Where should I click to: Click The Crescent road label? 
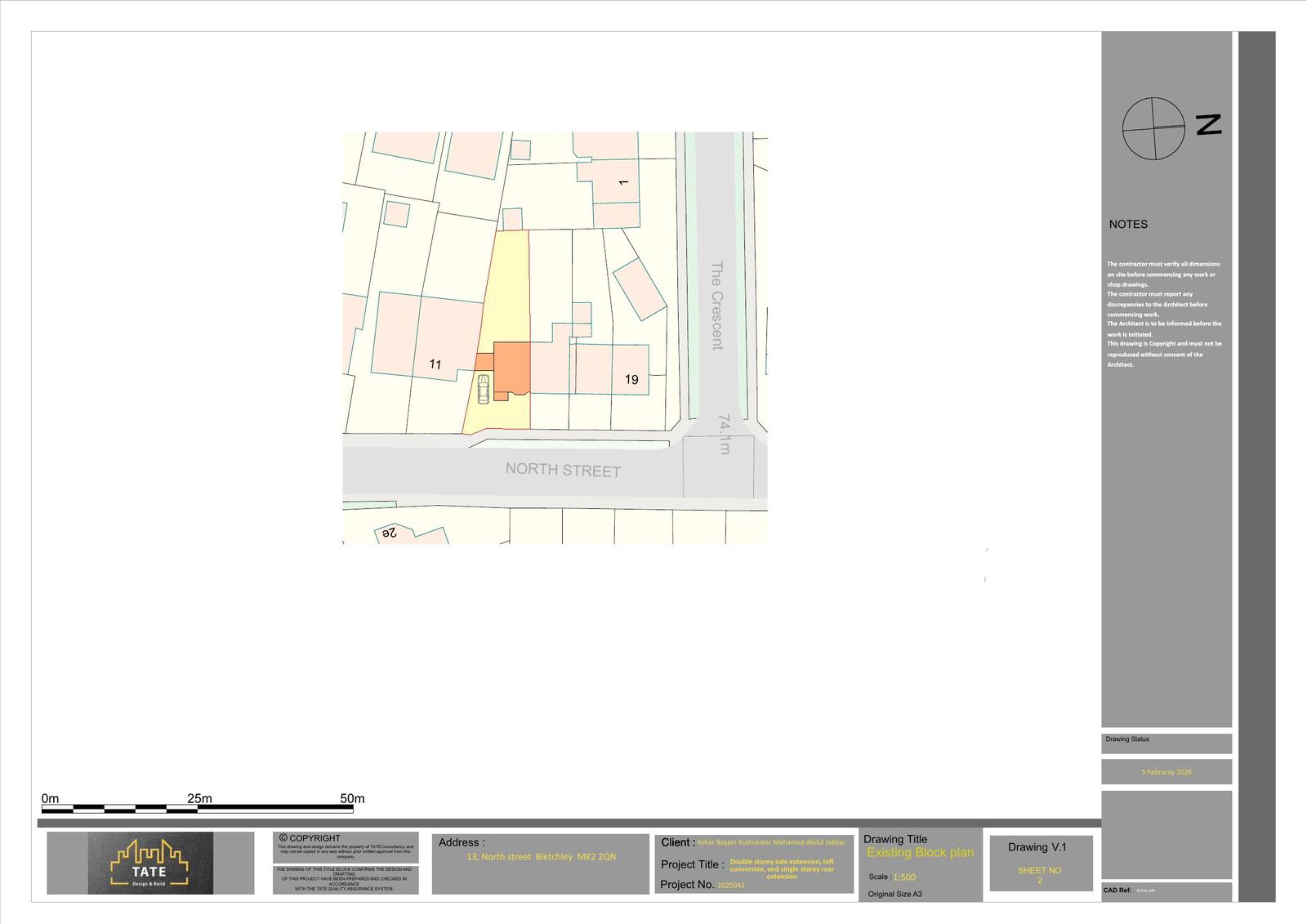click(x=716, y=305)
